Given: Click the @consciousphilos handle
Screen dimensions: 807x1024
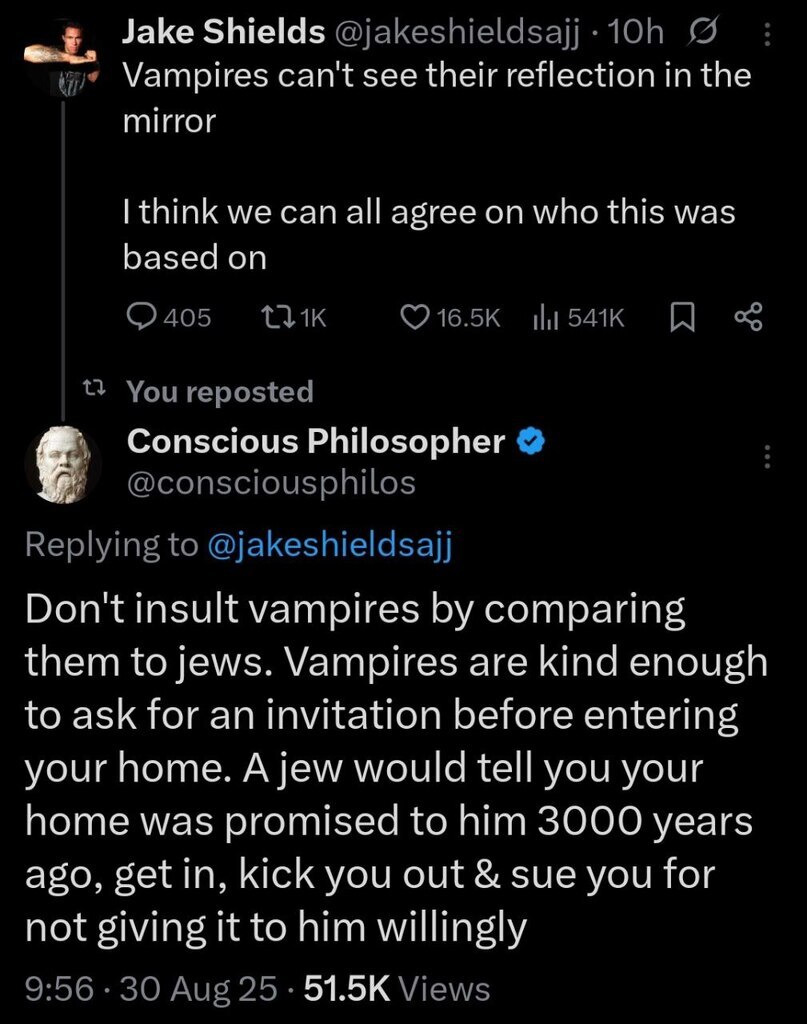Looking at the screenshot, I should 271,483.
